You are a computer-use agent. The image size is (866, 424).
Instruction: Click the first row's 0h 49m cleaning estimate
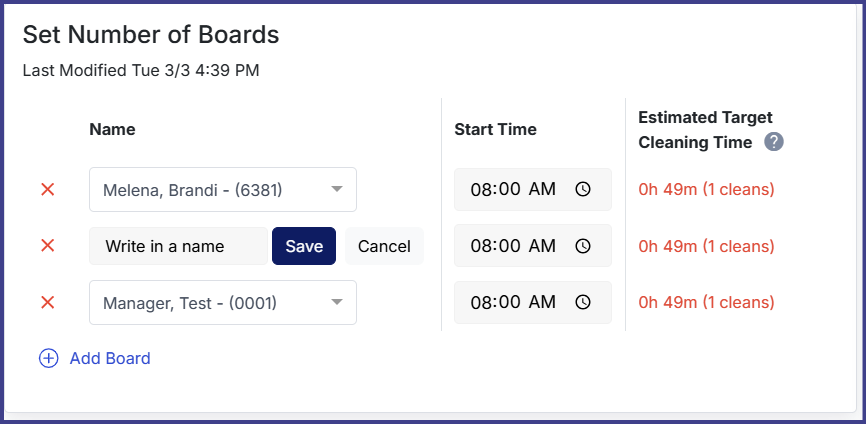pos(706,189)
